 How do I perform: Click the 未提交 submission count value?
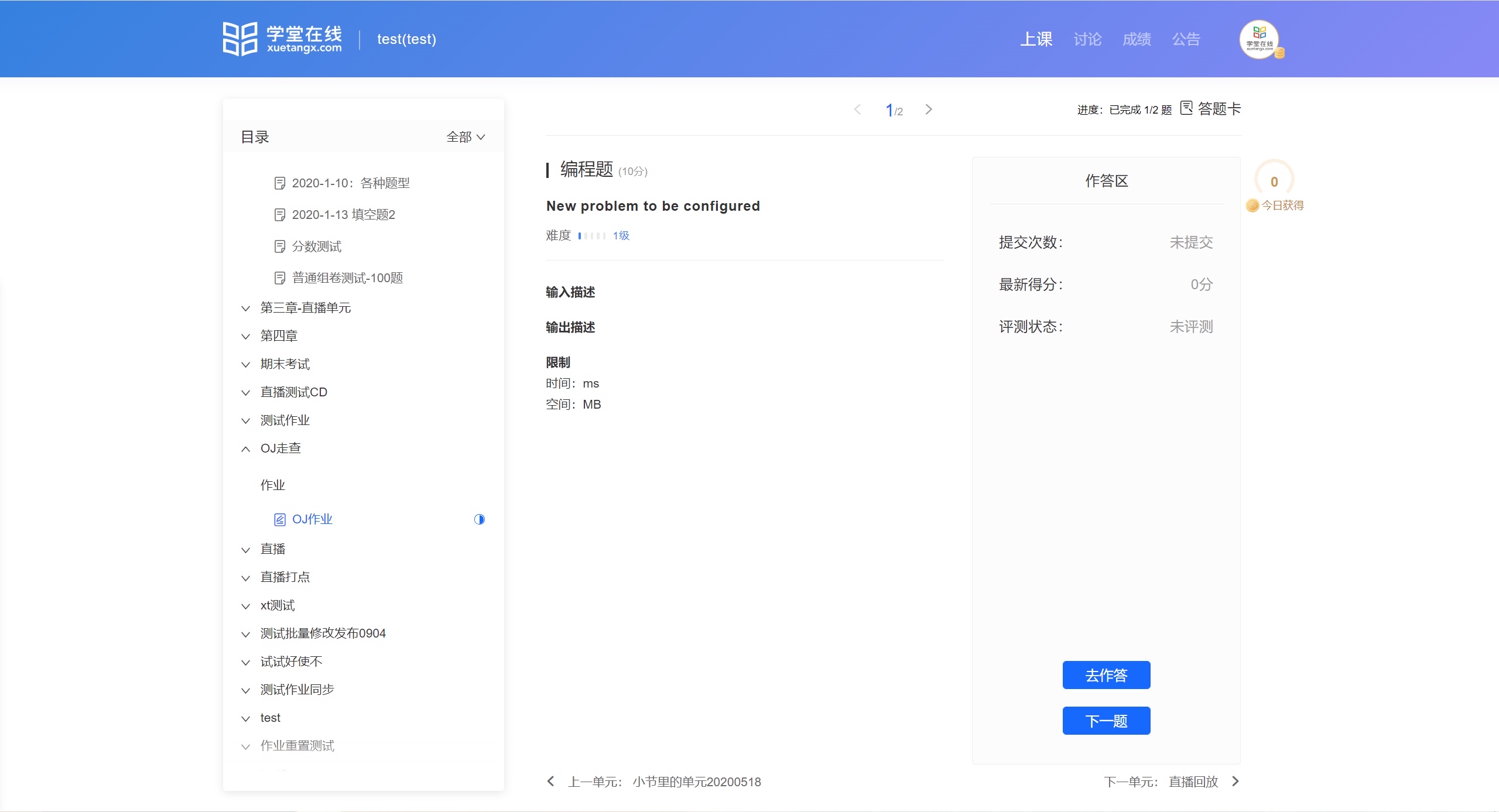[x=1191, y=242]
